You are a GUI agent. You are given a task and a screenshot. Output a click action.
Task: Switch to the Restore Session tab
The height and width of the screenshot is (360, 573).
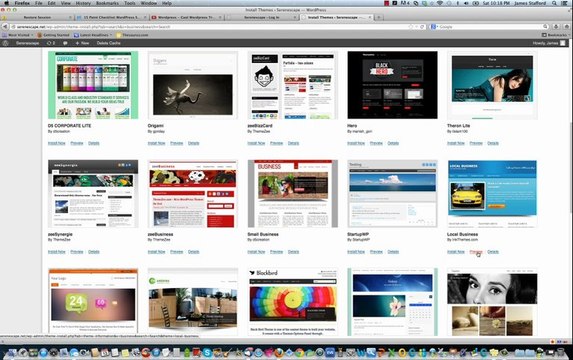click(37, 17)
